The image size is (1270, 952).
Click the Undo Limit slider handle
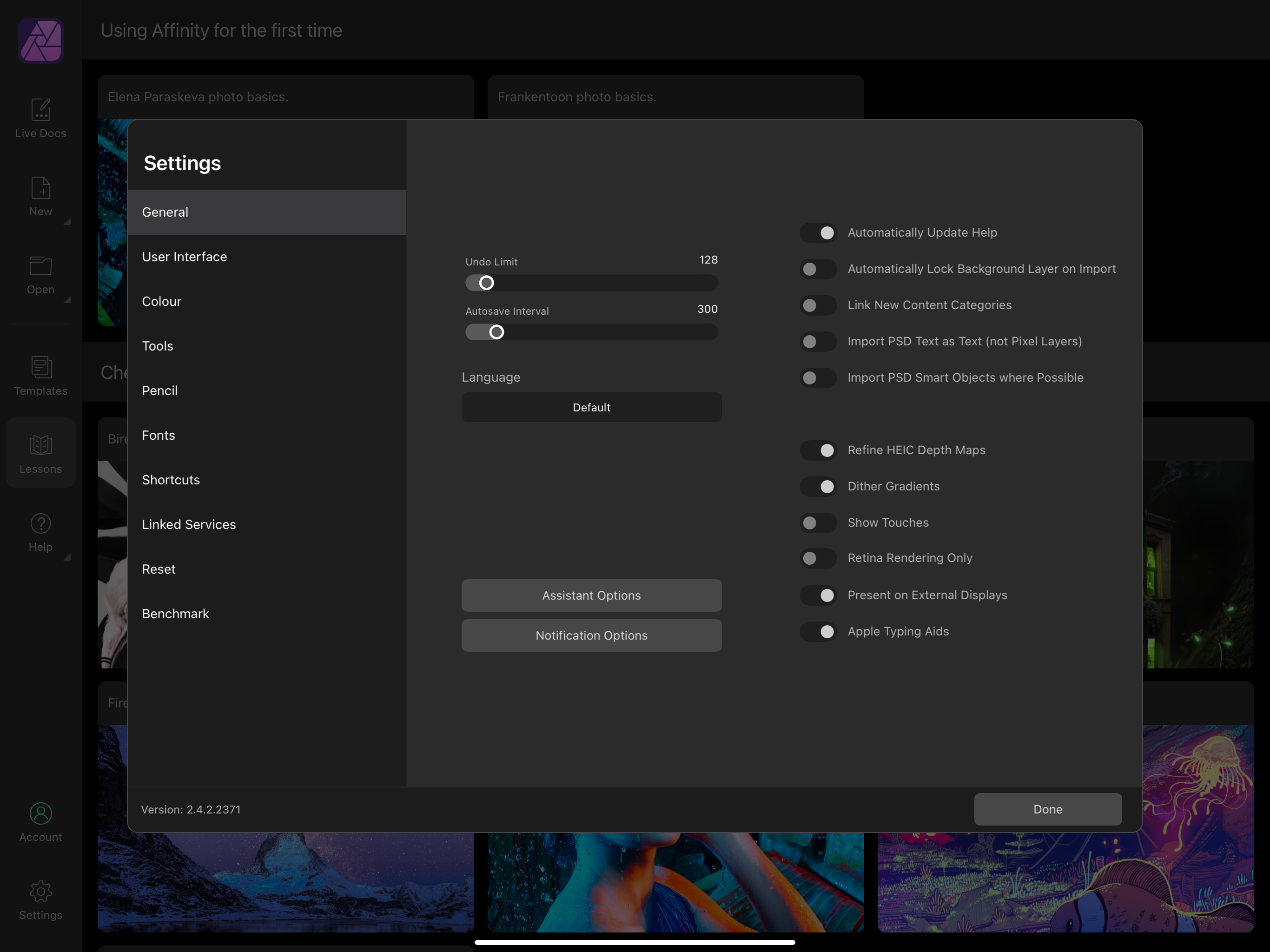[x=486, y=283]
